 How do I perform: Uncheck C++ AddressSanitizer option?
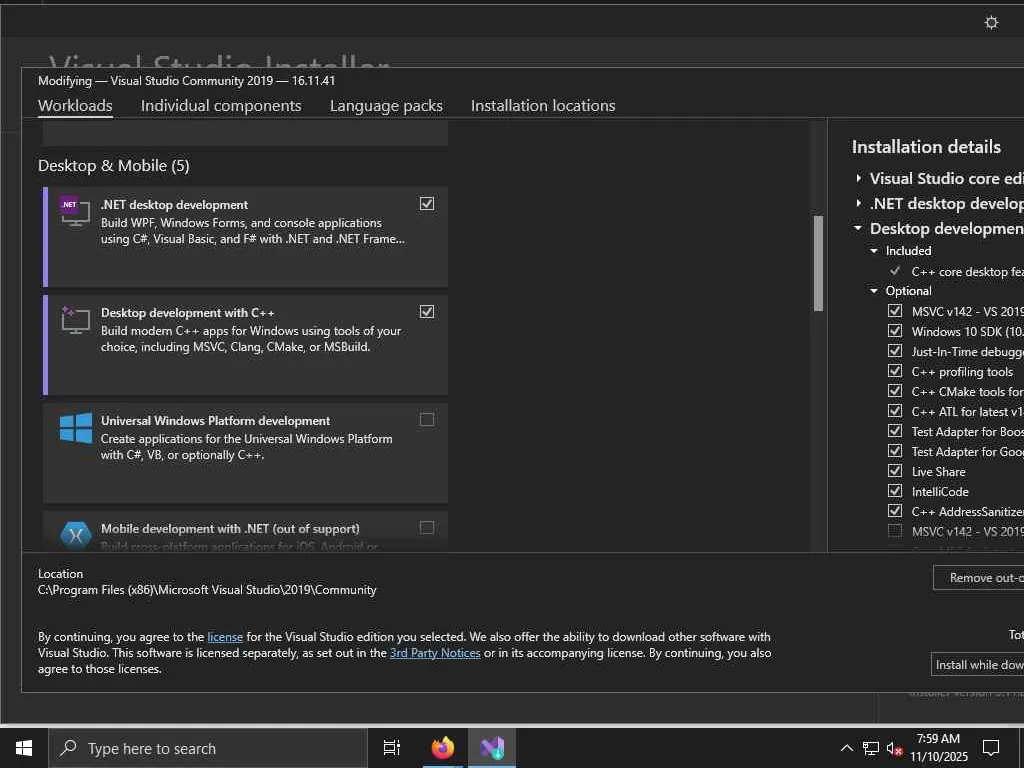tap(895, 511)
